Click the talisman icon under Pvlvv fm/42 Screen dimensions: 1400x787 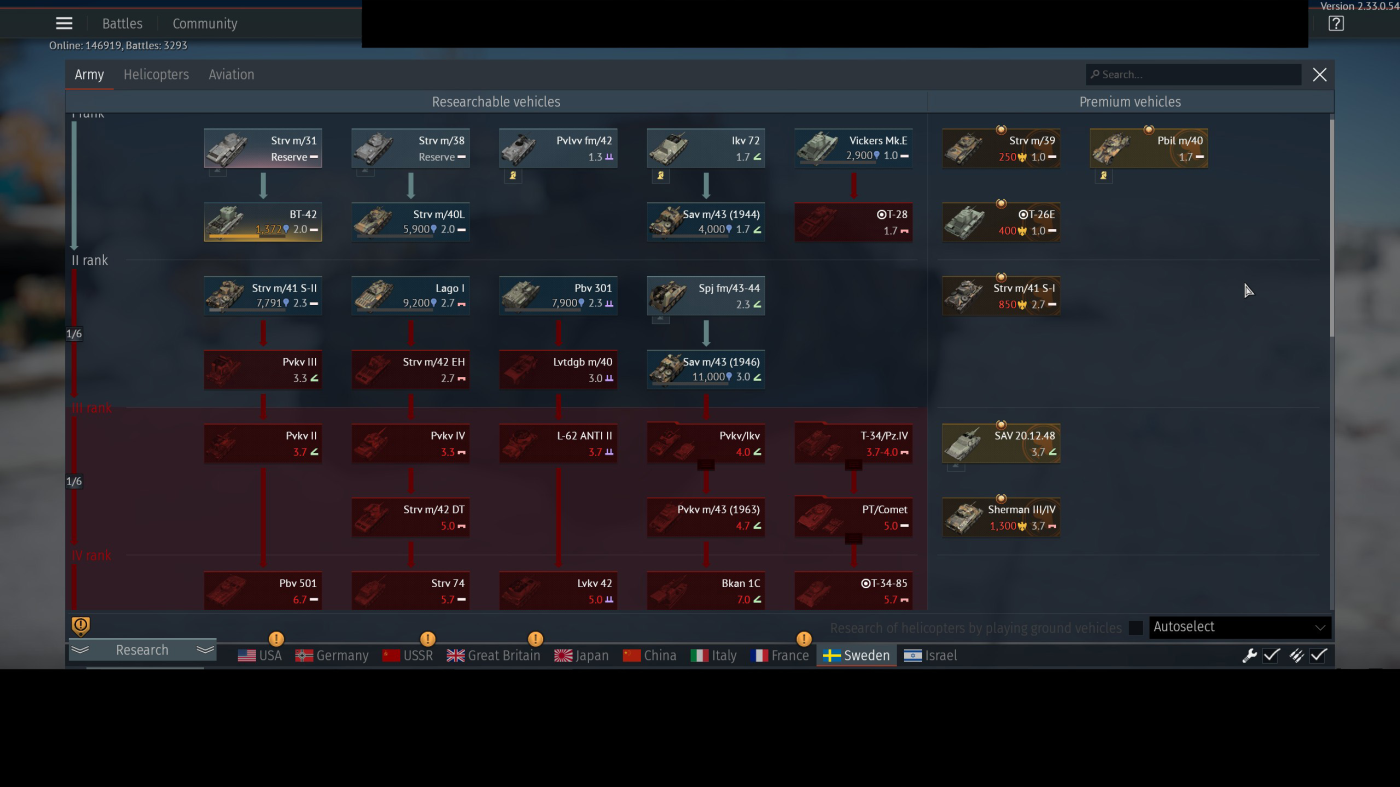pyautogui.click(x=513, y=175)
